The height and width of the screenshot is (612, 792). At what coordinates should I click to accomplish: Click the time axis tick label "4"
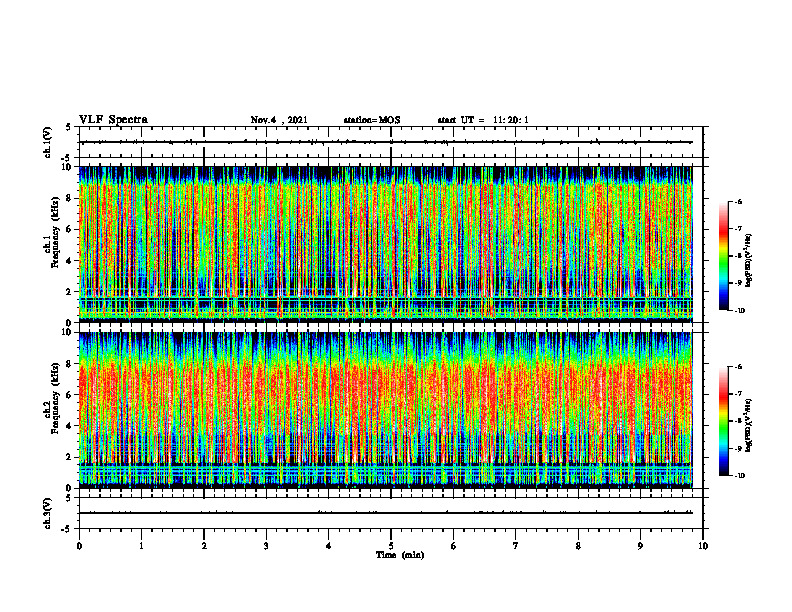329,546
